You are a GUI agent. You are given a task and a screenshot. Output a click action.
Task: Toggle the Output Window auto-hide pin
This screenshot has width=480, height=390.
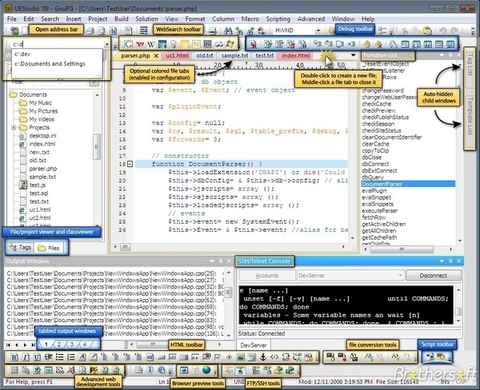pos(220,261)
